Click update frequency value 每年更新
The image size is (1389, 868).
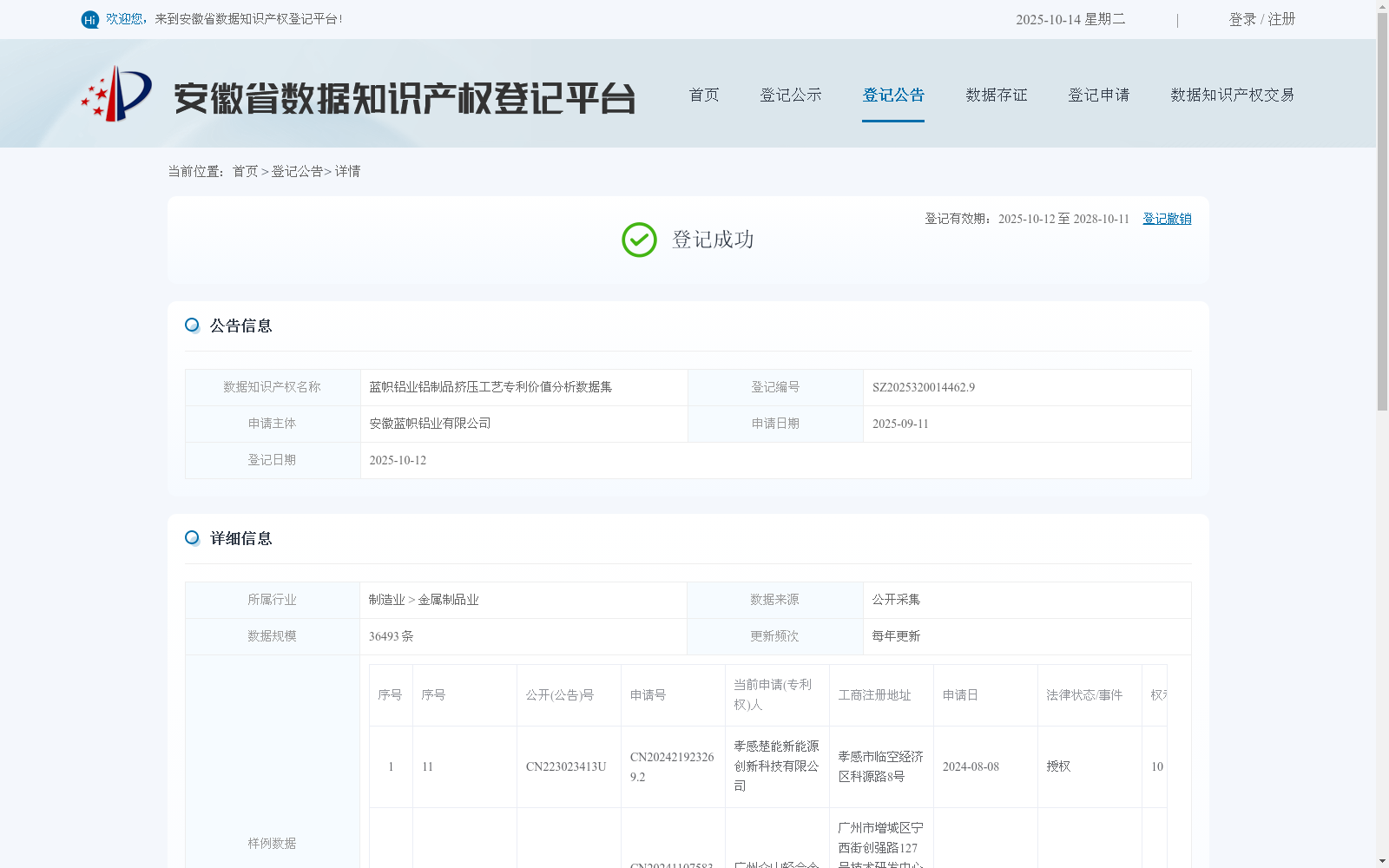tap(896, 636)
